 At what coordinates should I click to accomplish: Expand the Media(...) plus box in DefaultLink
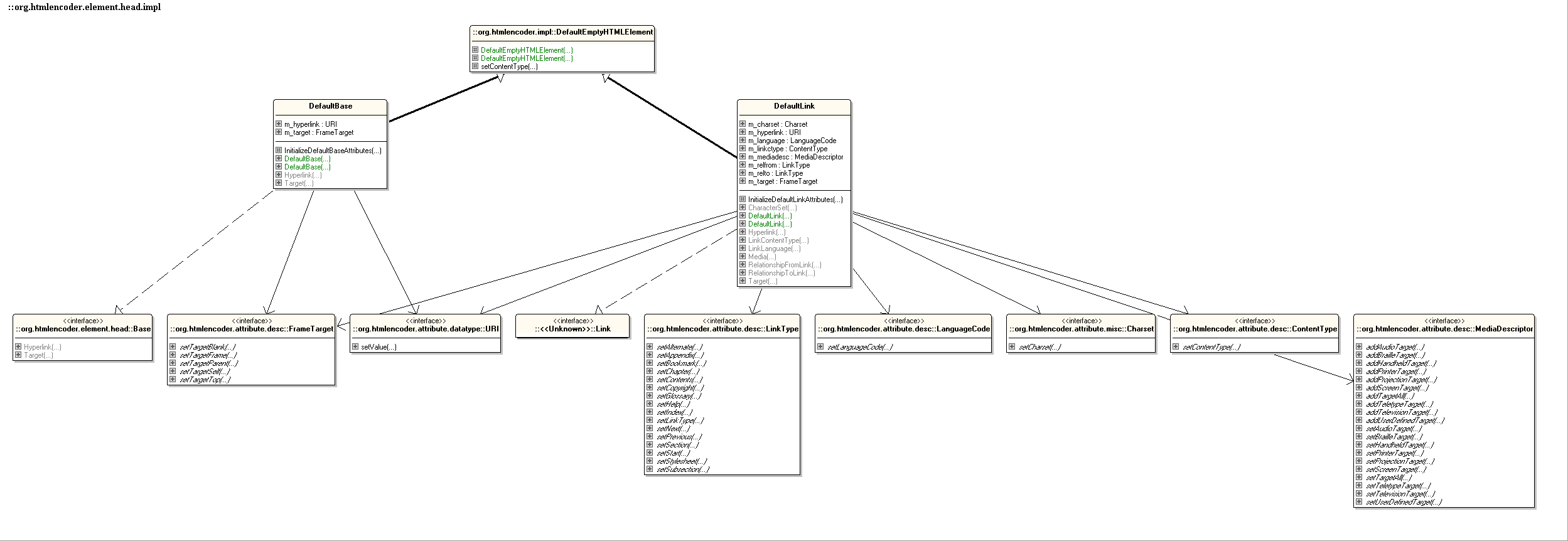tap(743, 257)
